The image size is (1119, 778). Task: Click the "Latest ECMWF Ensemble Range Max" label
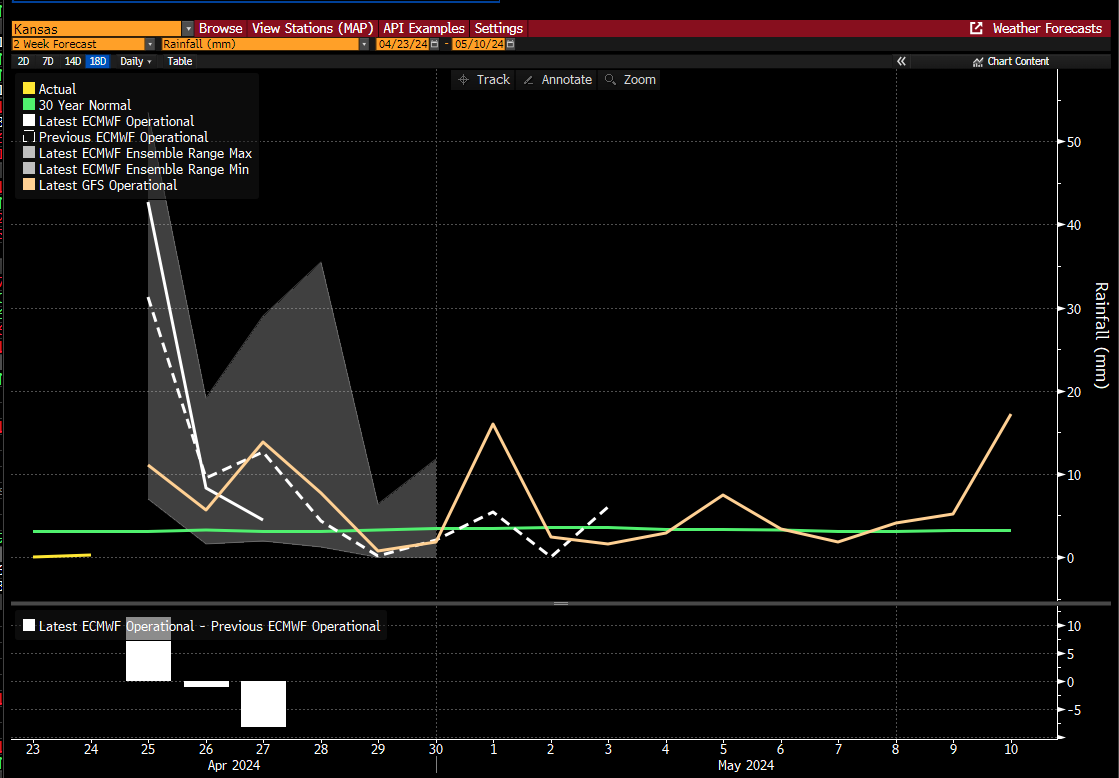(x=146, y=153)
